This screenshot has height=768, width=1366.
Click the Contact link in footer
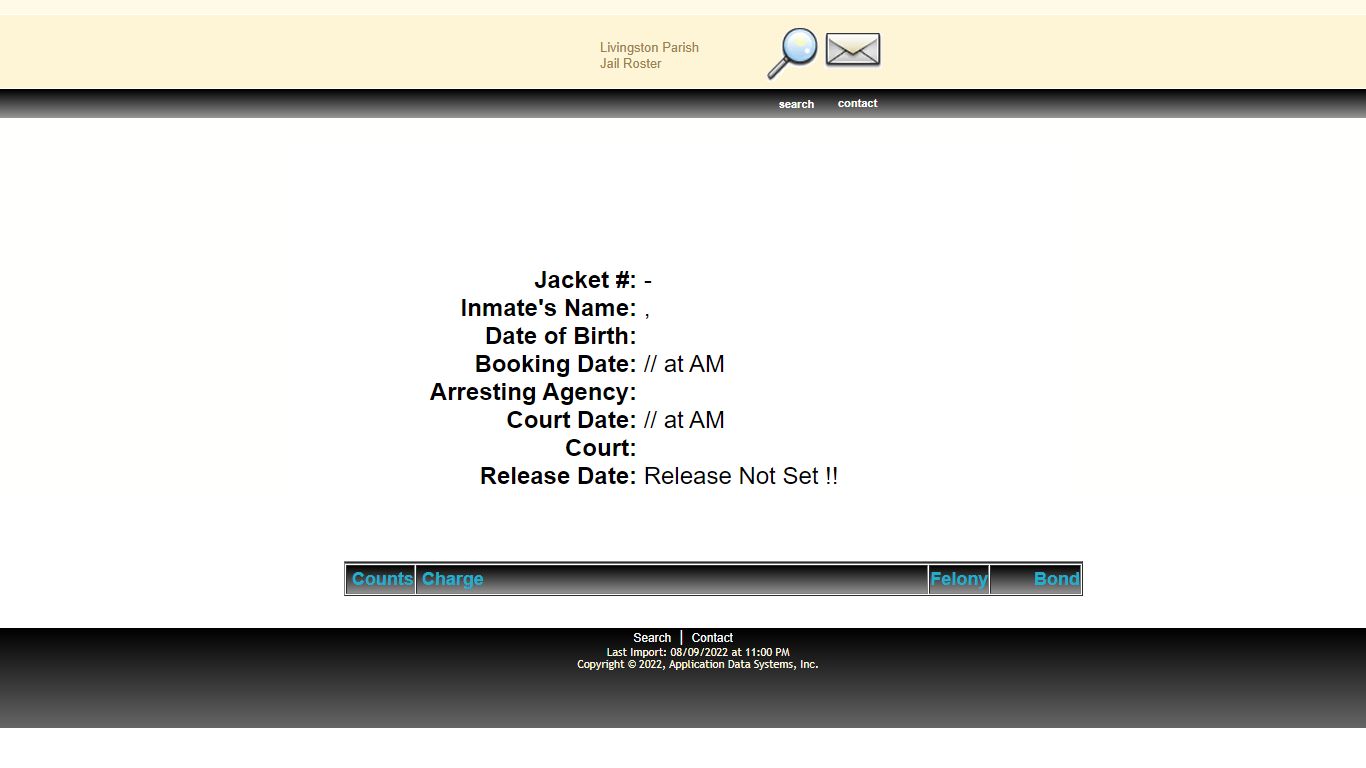pyautogui.click(x=712, y=638)
